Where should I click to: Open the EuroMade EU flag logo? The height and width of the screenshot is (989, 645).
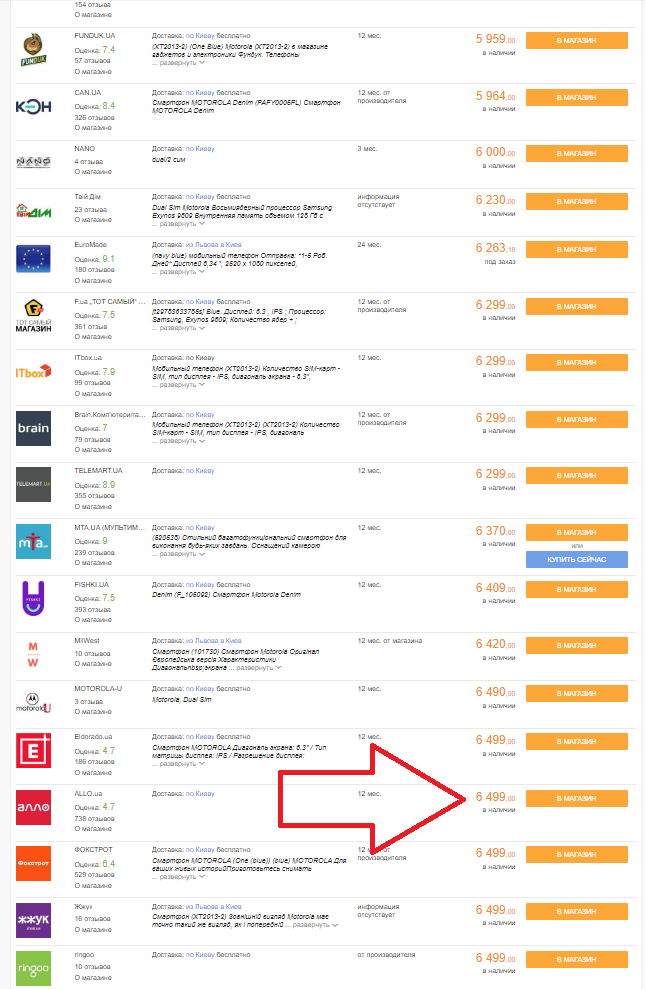[33, 259]
